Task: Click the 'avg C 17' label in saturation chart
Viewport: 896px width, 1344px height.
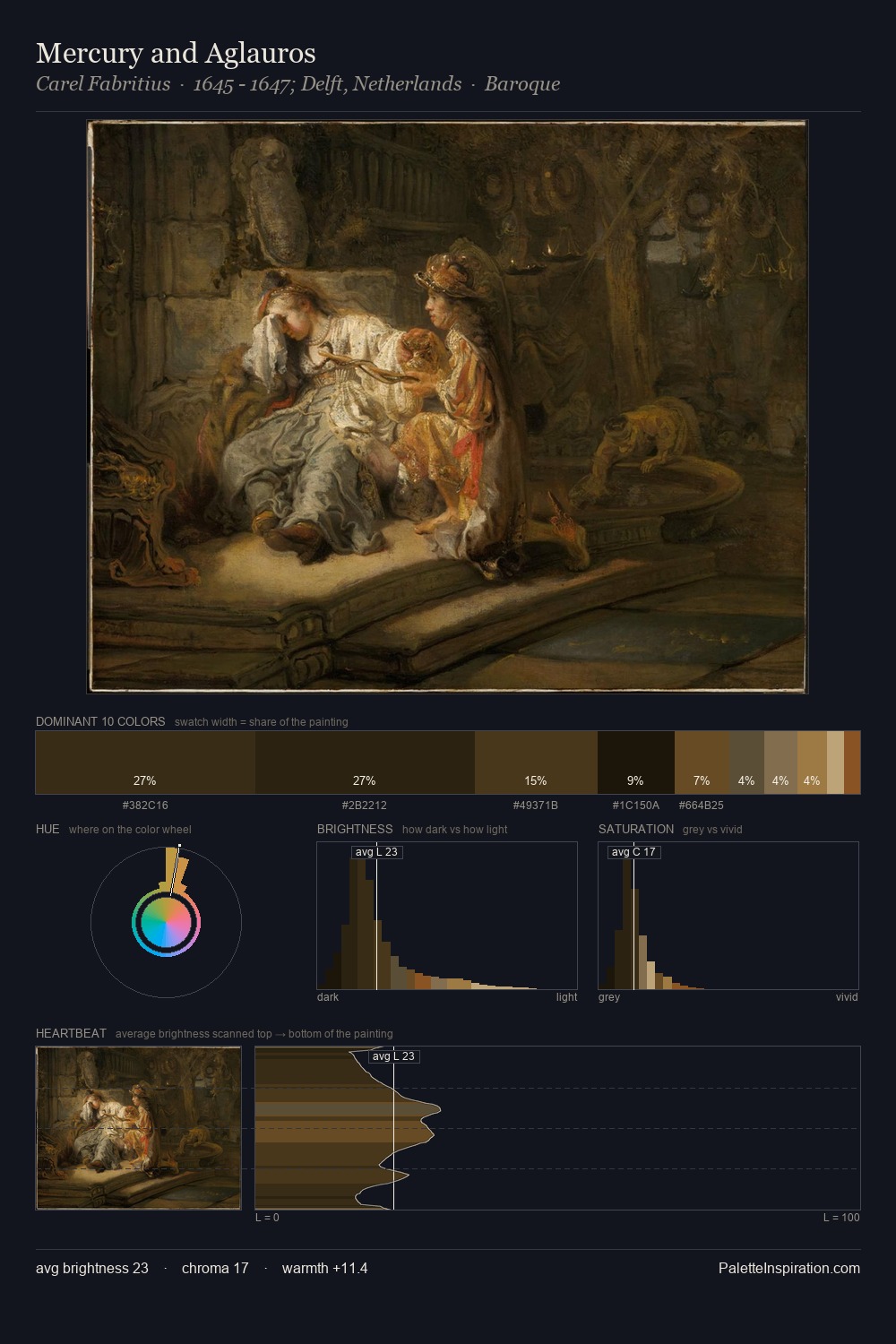Action: pos(633,852)
